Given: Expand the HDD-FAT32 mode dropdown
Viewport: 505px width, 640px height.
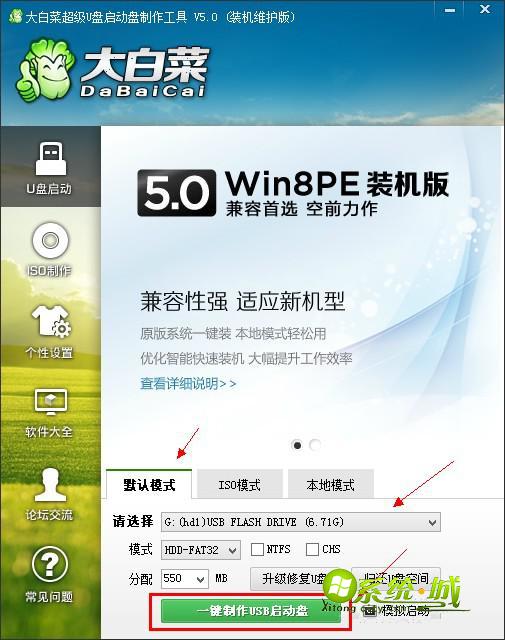Looking at the screenshot, I should pyautogui.click(x=201, y=550).
